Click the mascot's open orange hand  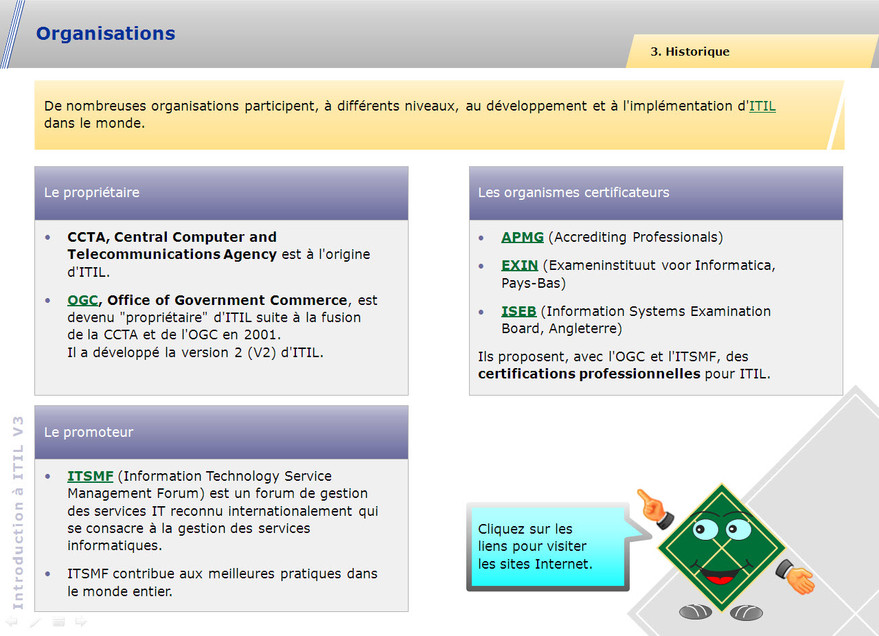[x=800, y=578]
